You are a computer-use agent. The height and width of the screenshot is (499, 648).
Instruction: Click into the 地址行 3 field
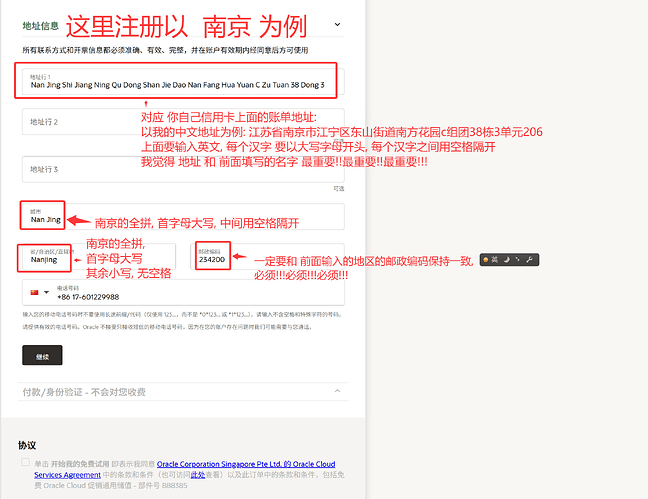click(183, 169)
